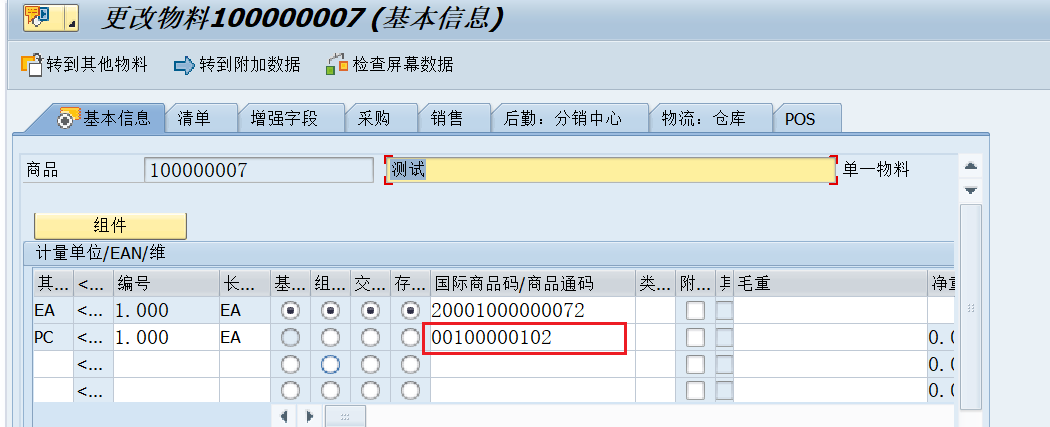Select 交 radio button in EA row

370,311
